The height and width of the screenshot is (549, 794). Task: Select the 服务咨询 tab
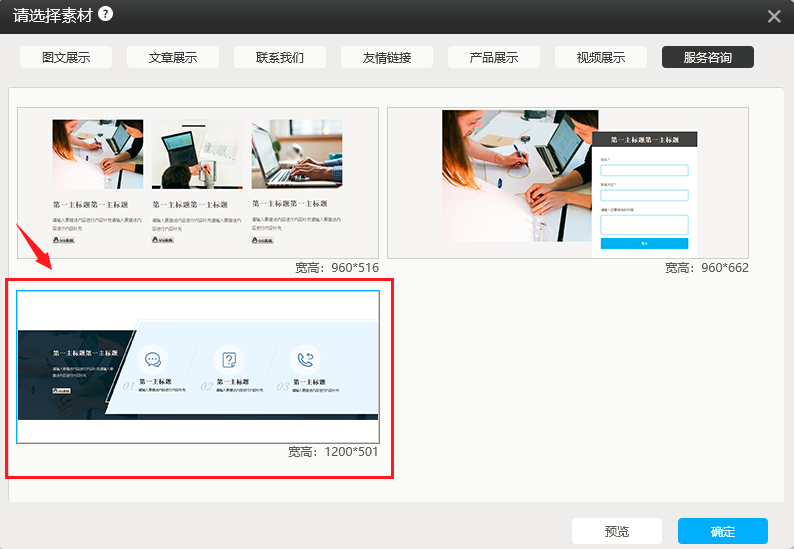(708, 57)
